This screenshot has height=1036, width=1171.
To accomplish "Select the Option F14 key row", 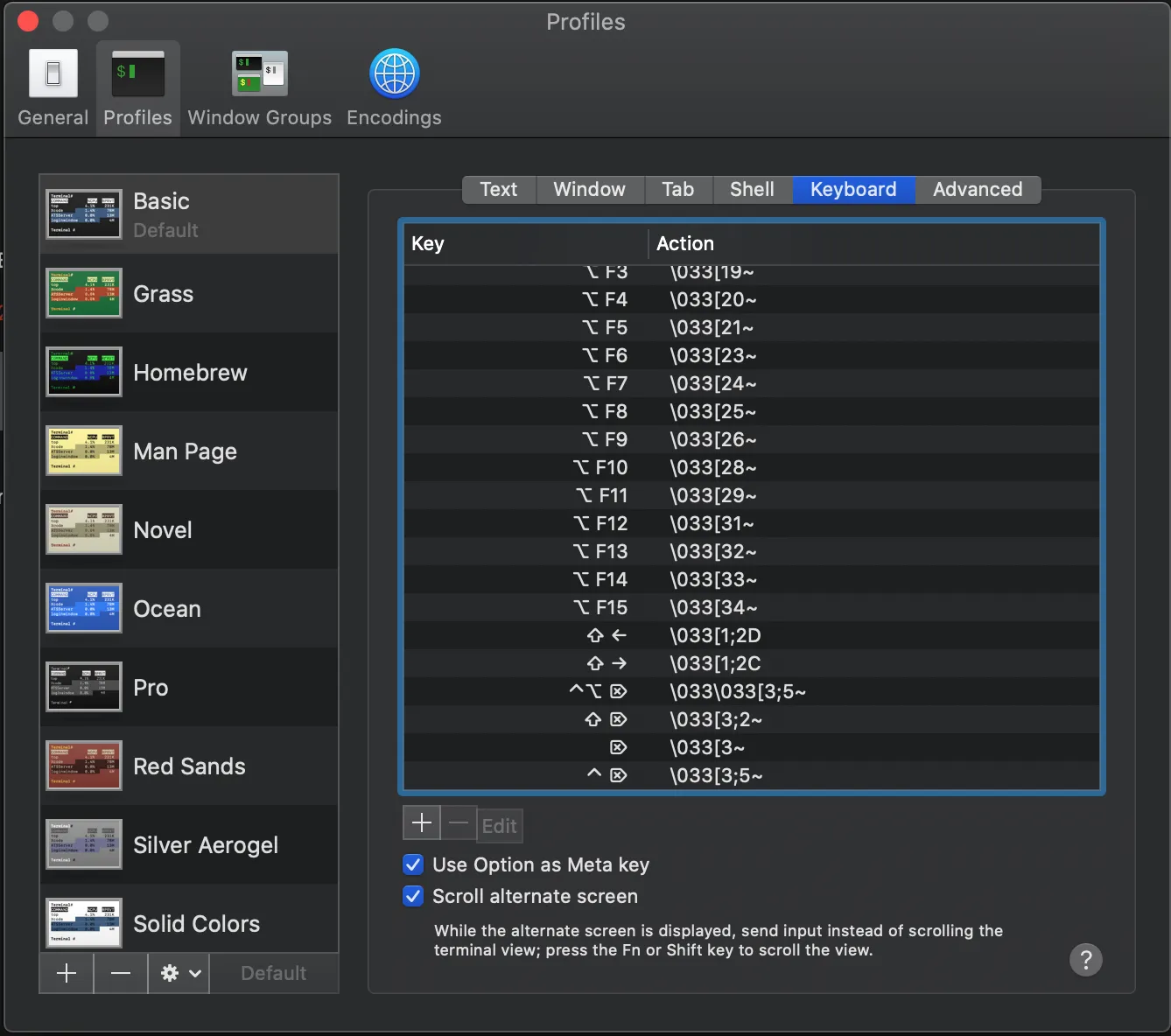I will pos(752,579).
